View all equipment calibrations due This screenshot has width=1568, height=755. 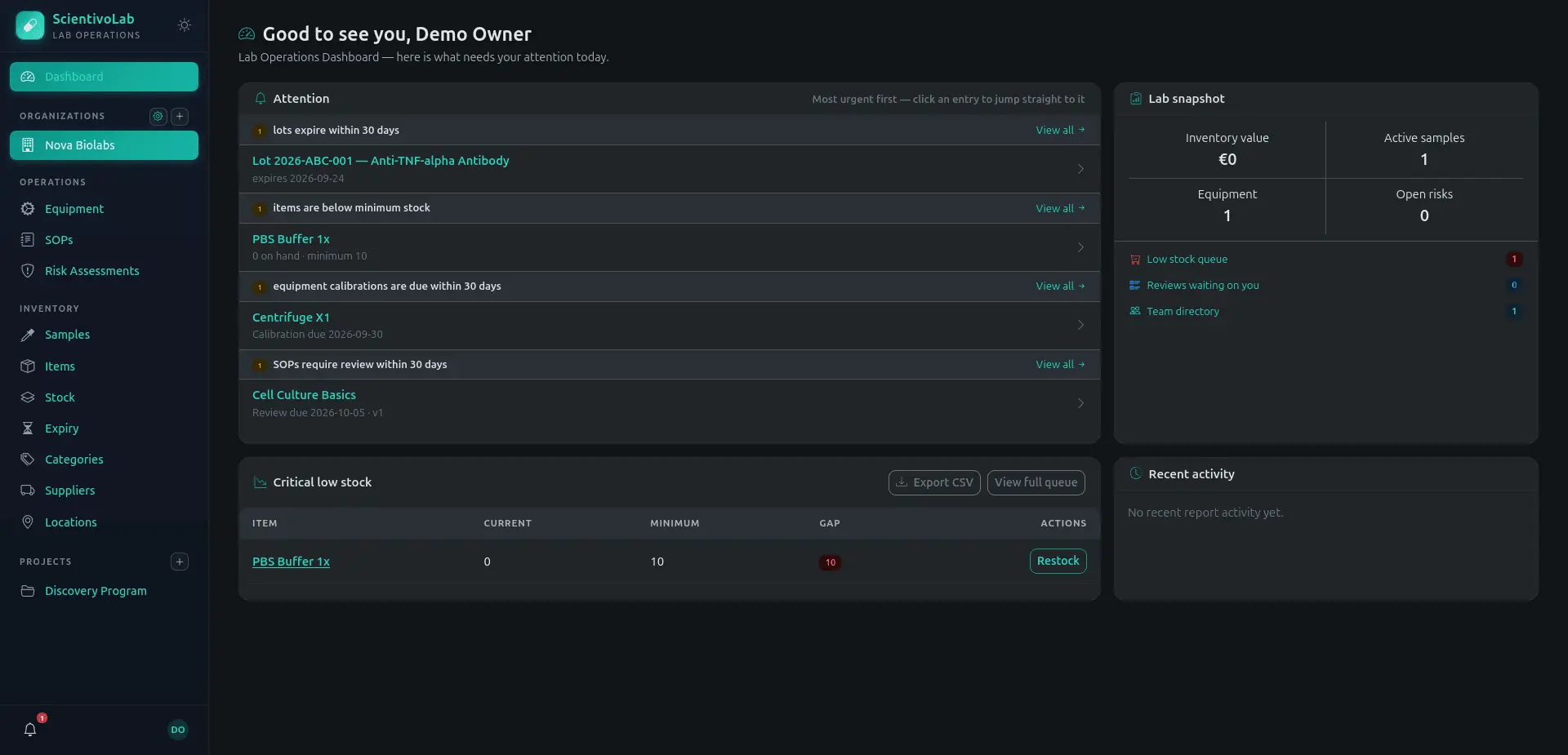click(1060, 286)
